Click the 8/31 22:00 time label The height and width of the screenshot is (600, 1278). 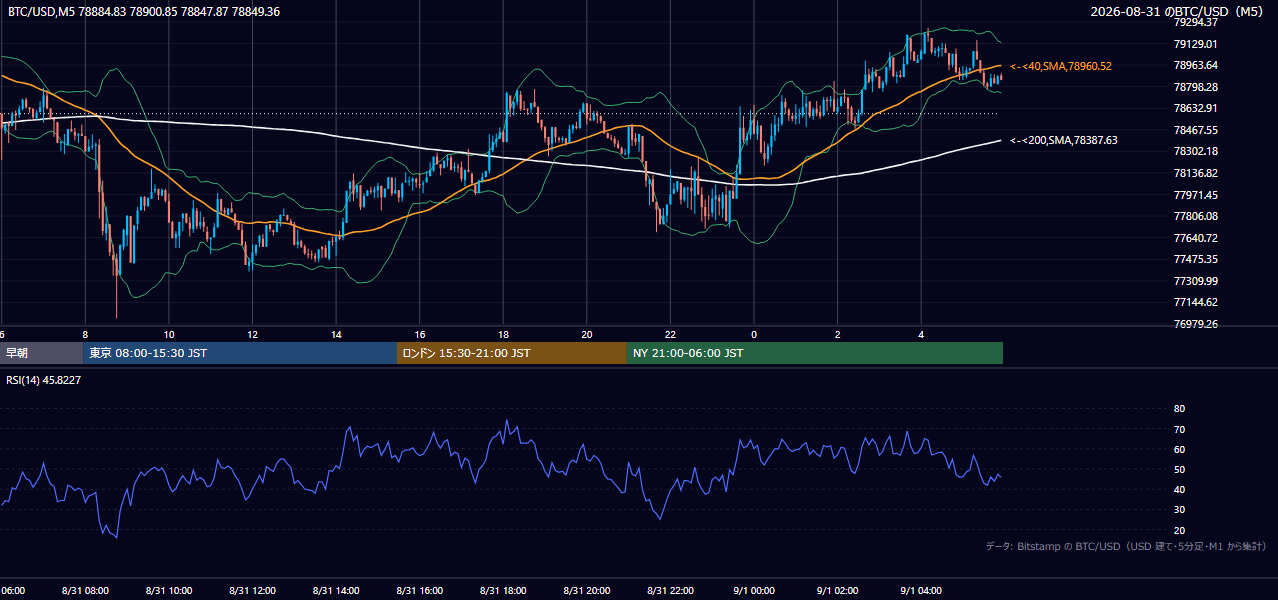pos(670,591)
